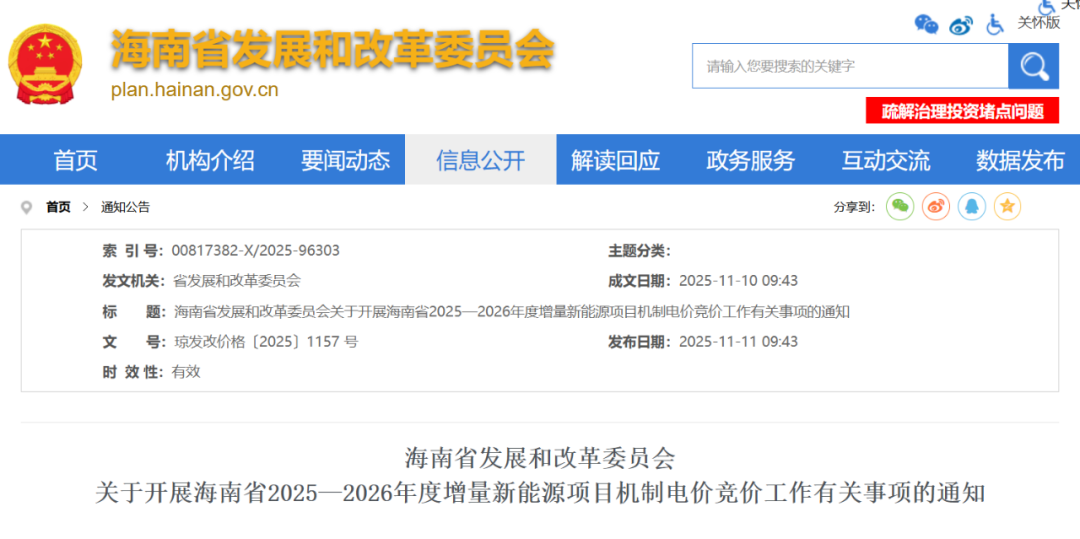The width and height of the screenshot is (1080, 539).
Task: Open the 政务服务 navigation tab
Action: 750,160
